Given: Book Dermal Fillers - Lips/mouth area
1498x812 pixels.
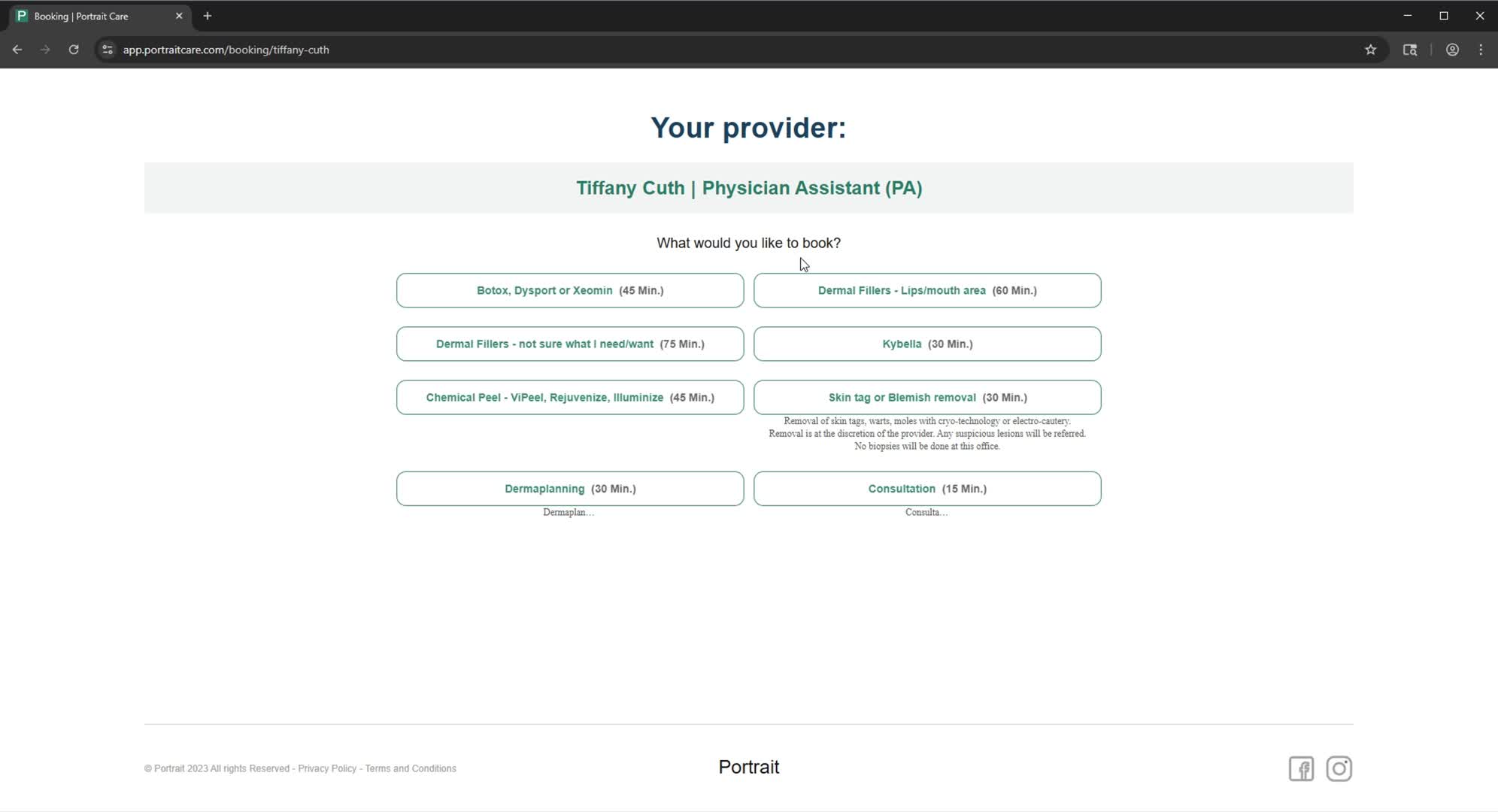Looking at the screenshot, I should point(927,290).
